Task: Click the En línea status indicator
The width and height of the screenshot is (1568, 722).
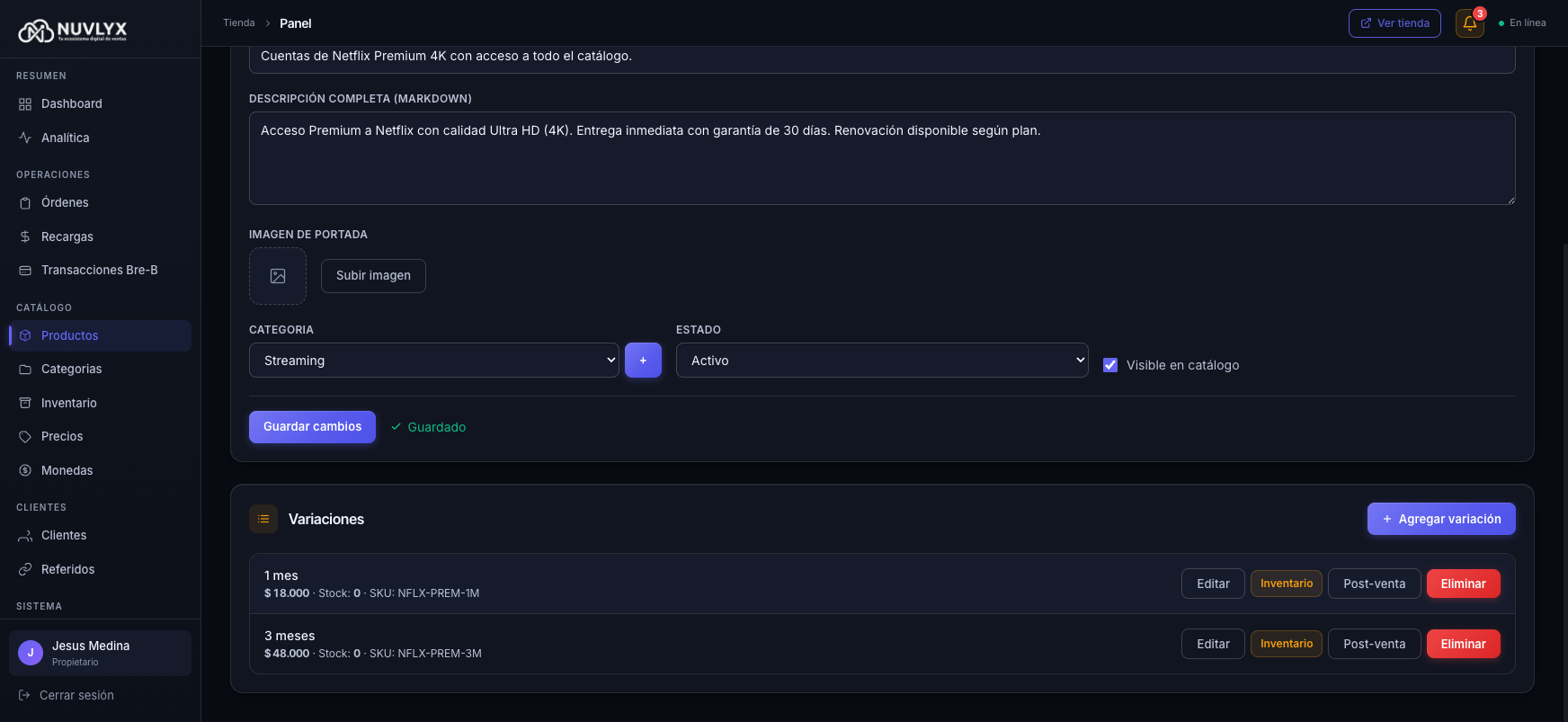Action: click(1522, 23)
